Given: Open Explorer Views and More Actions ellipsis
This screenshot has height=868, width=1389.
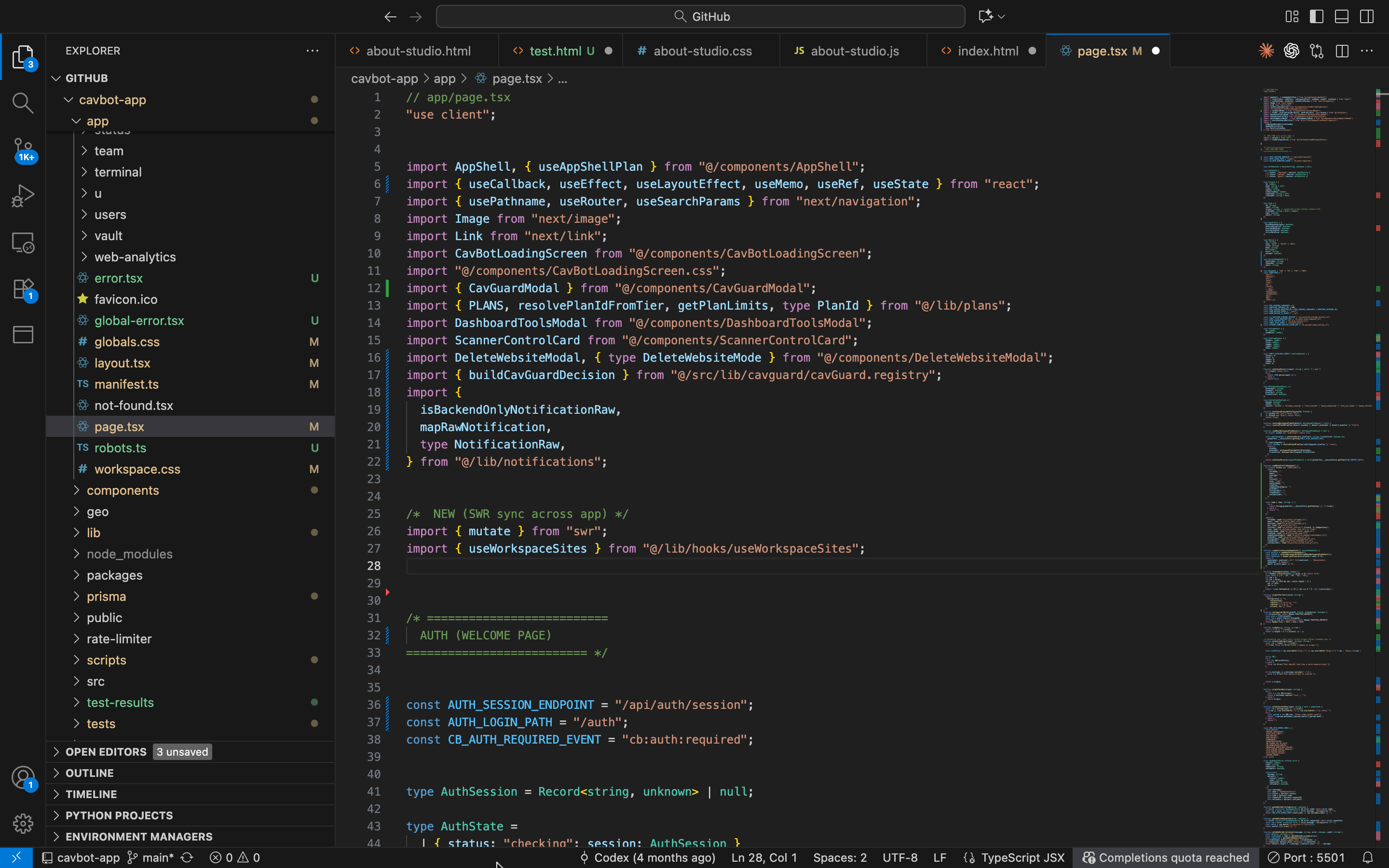Looking at the screenshot, I should pos(312,51).
